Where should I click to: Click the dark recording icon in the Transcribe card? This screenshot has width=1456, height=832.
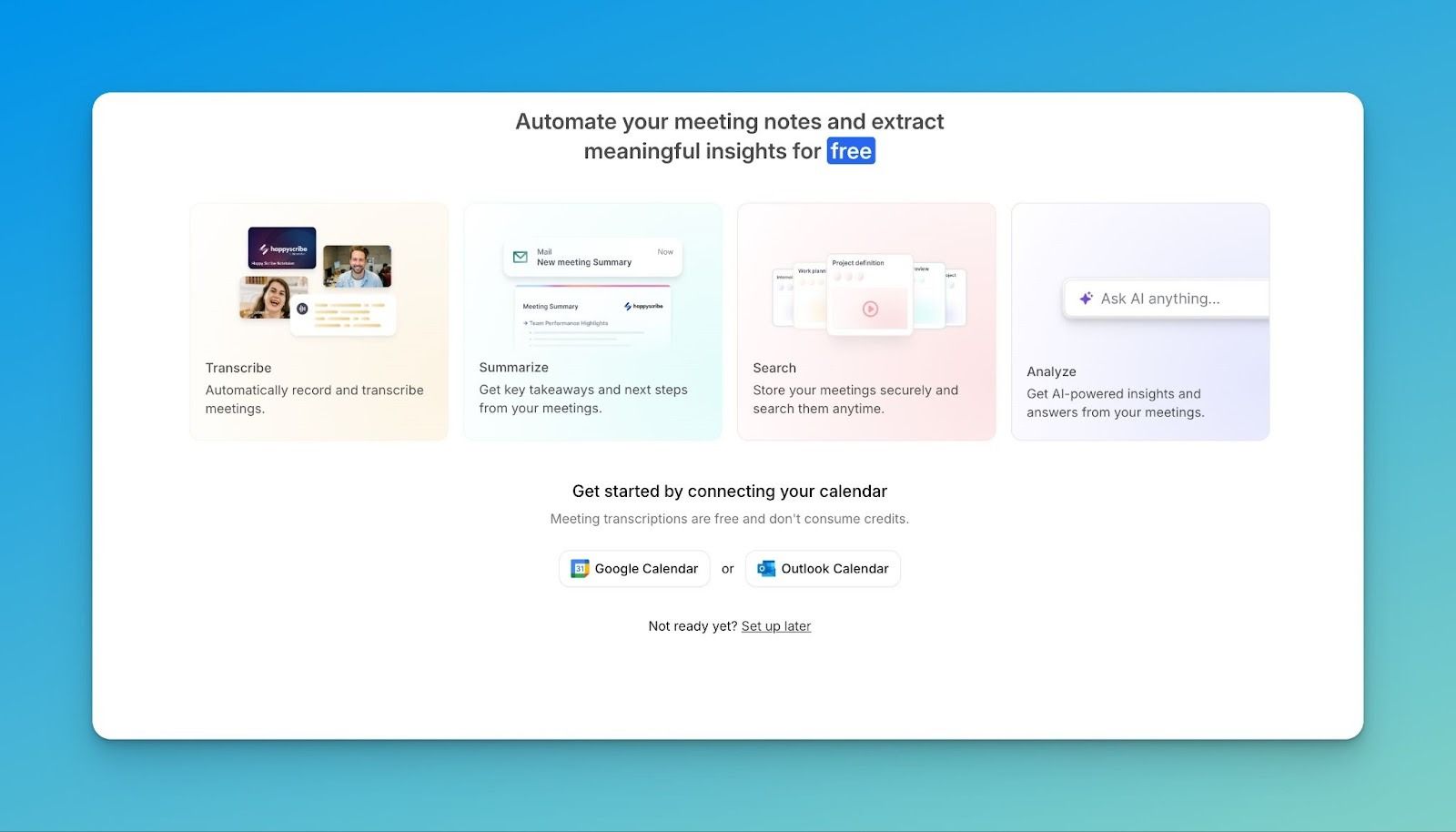coord(303,309)
